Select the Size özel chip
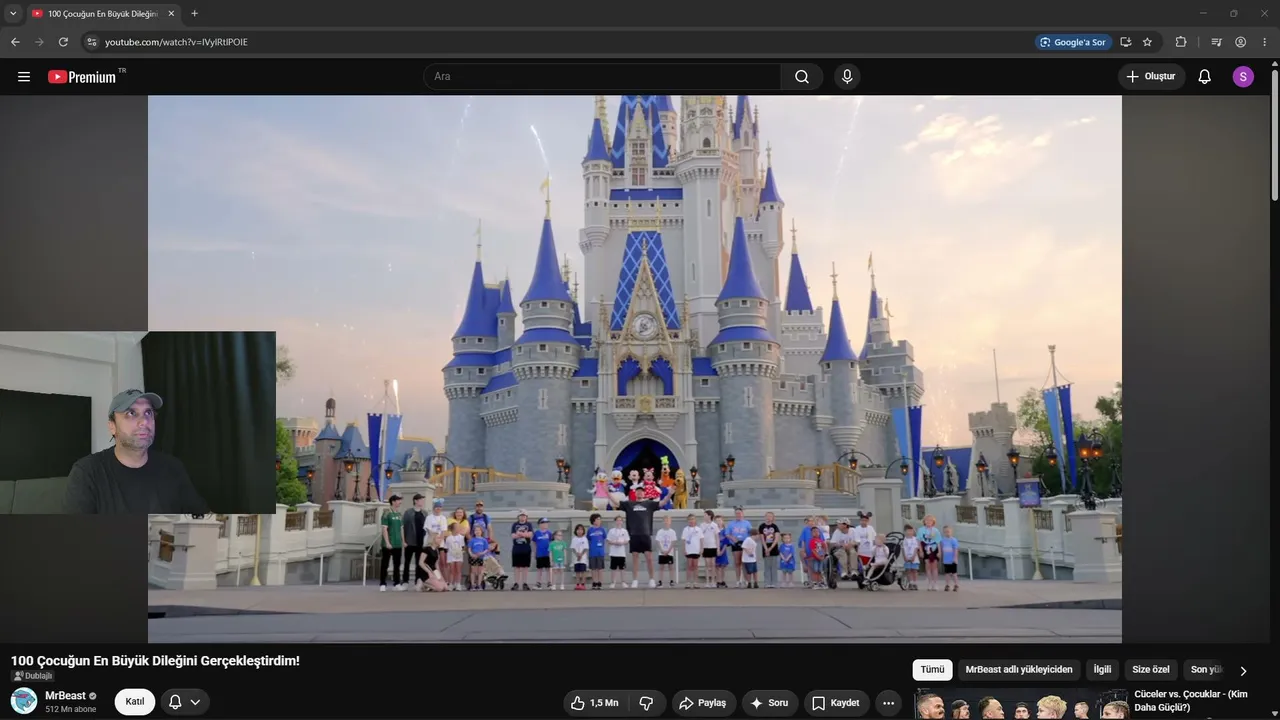The width and height of the screenshot is (1280, 720). [x=1151, y=670]
